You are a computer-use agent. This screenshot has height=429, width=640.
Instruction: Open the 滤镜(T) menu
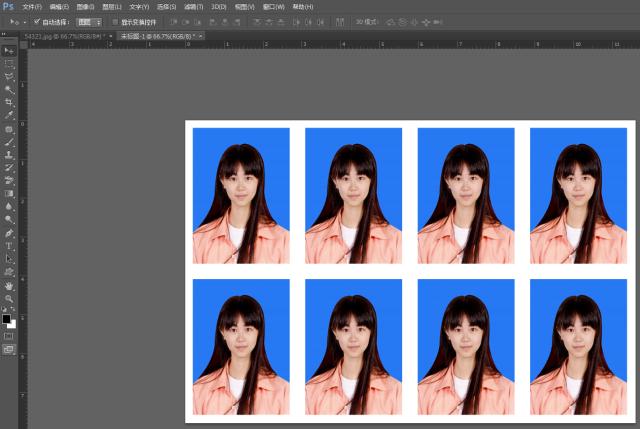pyautogui.click(x=192, y=6)
